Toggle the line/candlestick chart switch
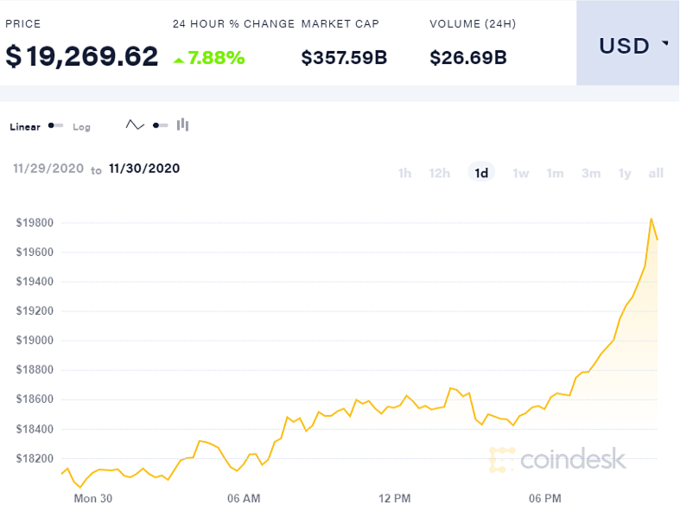 click(x=160, y=125)
